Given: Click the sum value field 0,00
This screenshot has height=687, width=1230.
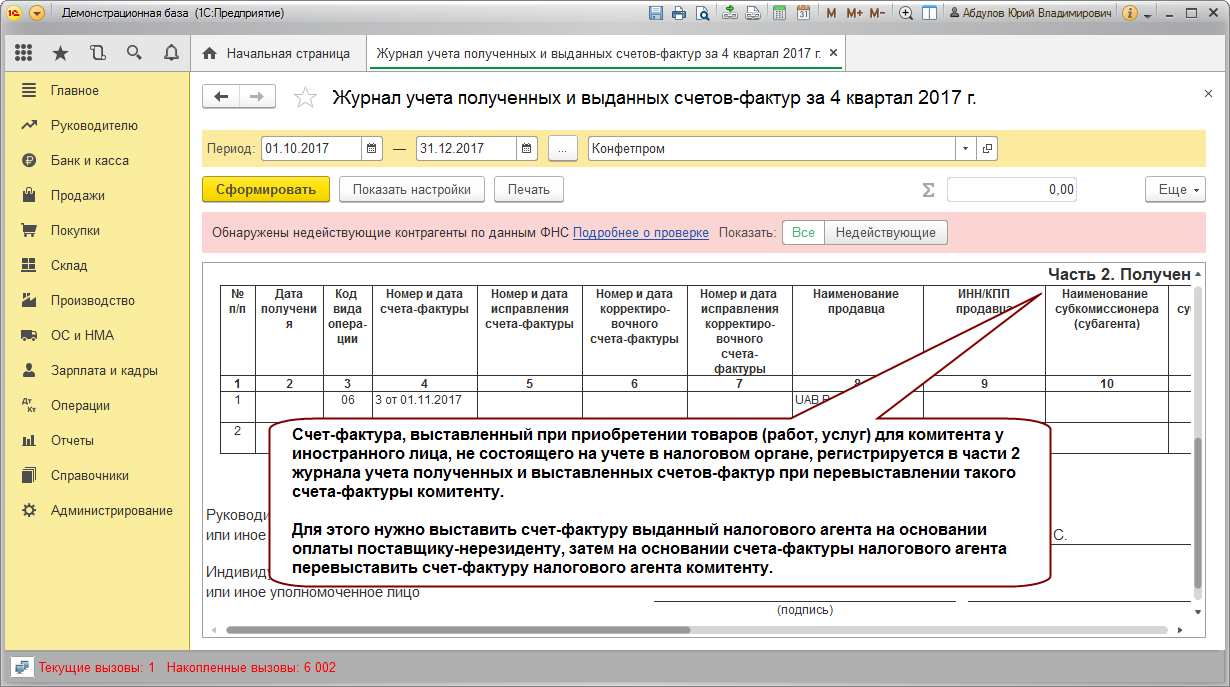Looking at the screenshot, I should click(x=1014, y=189).
